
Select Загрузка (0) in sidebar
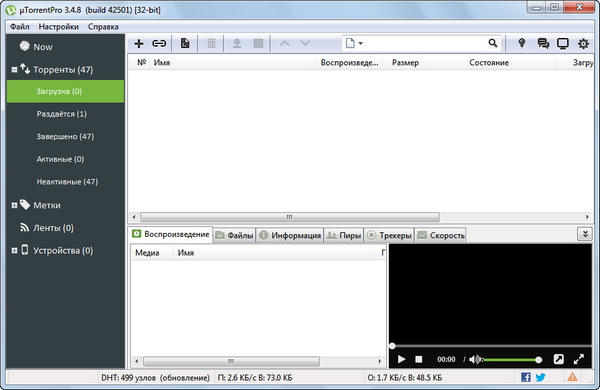tap(65, 91)
